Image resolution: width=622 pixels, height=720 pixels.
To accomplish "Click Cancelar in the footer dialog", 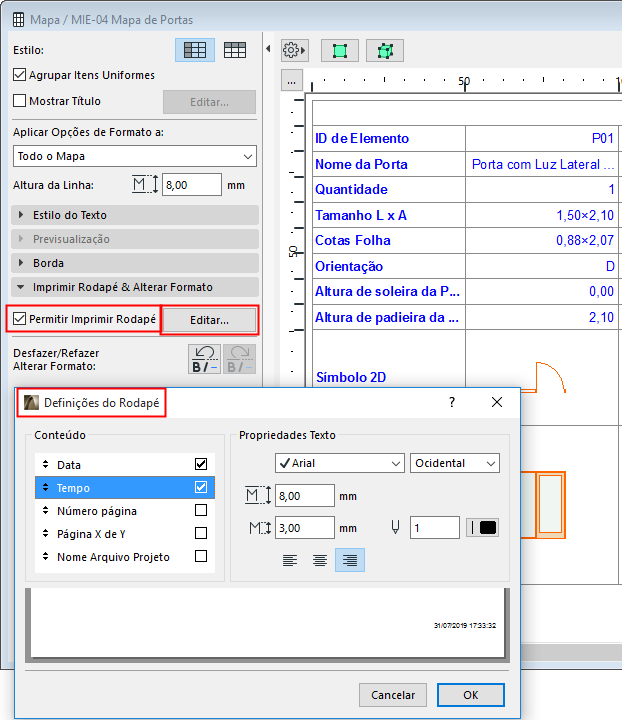I will point(393,695).
